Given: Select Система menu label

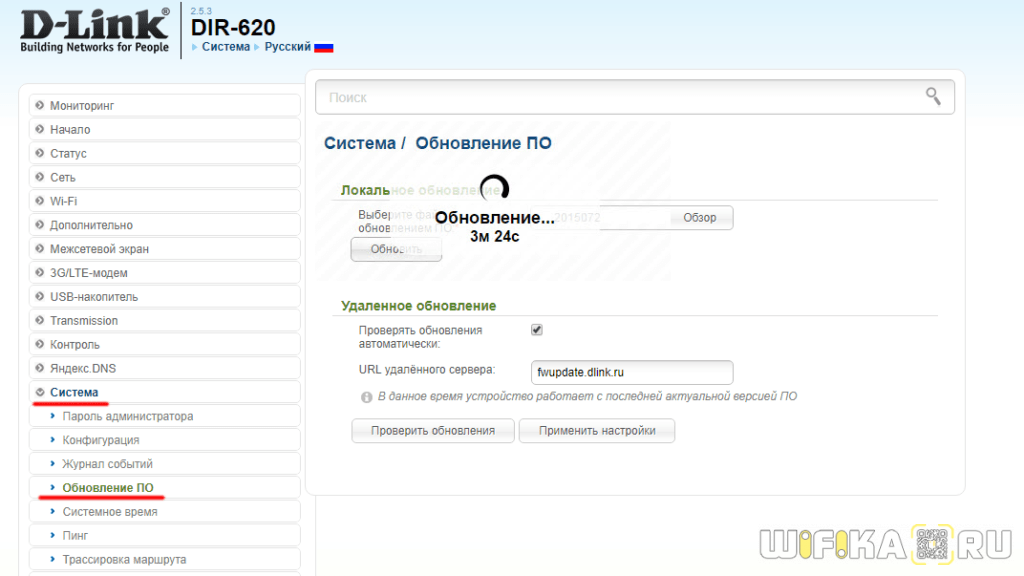Looking at the screenshot, I should pyautogui.click(x=74, y=392).
